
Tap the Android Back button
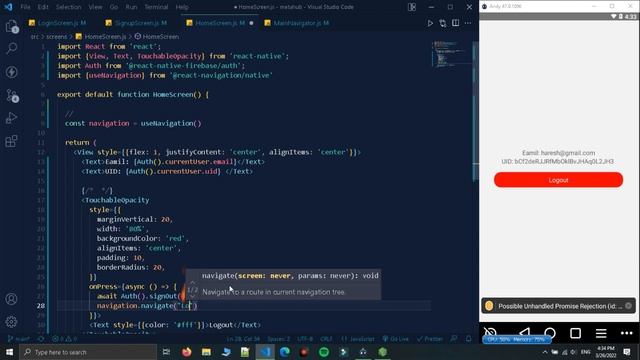pyautogui.click(x=525, y=333)
